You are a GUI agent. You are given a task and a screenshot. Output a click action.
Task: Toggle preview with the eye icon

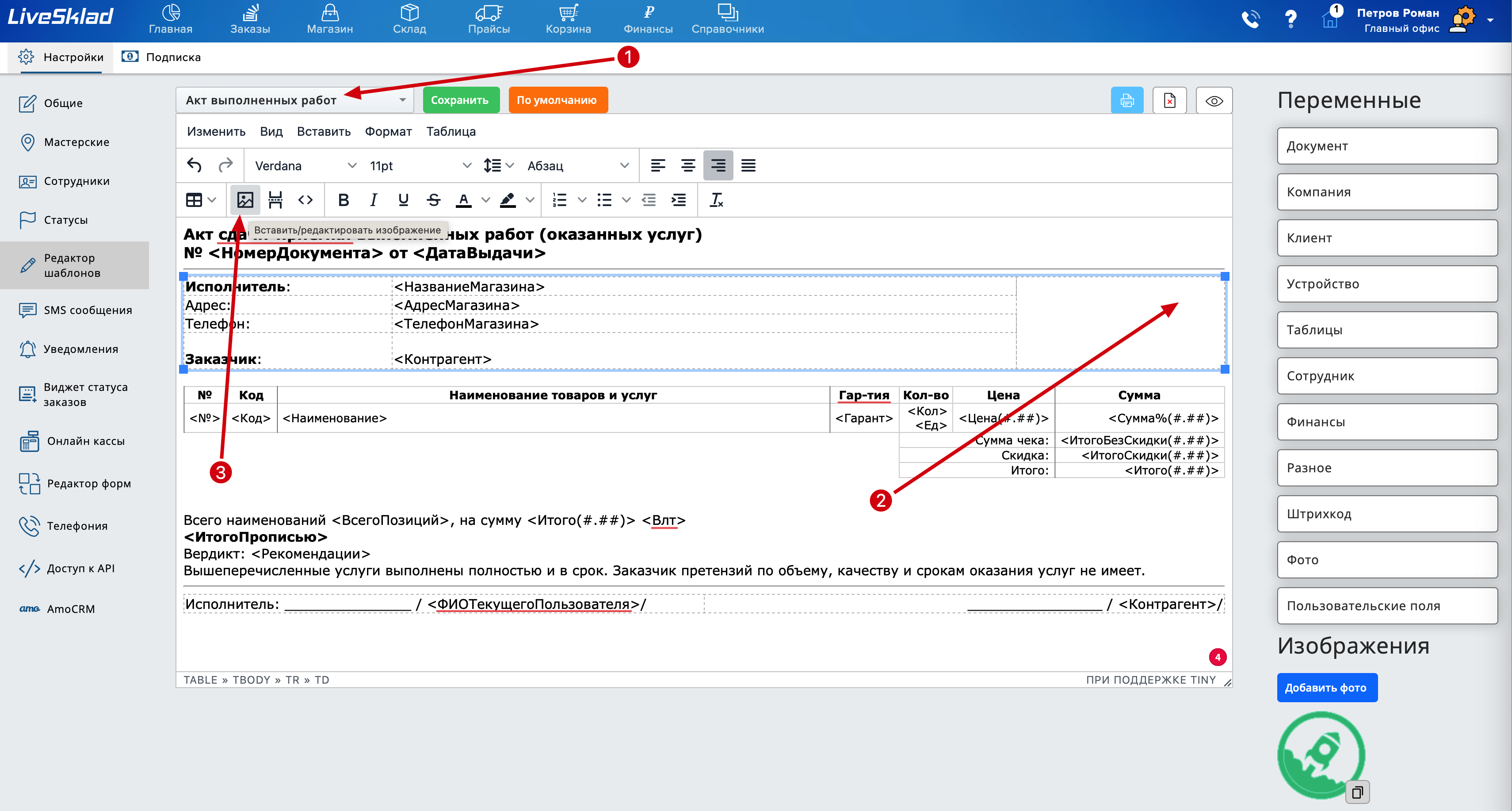point(1214,100)
